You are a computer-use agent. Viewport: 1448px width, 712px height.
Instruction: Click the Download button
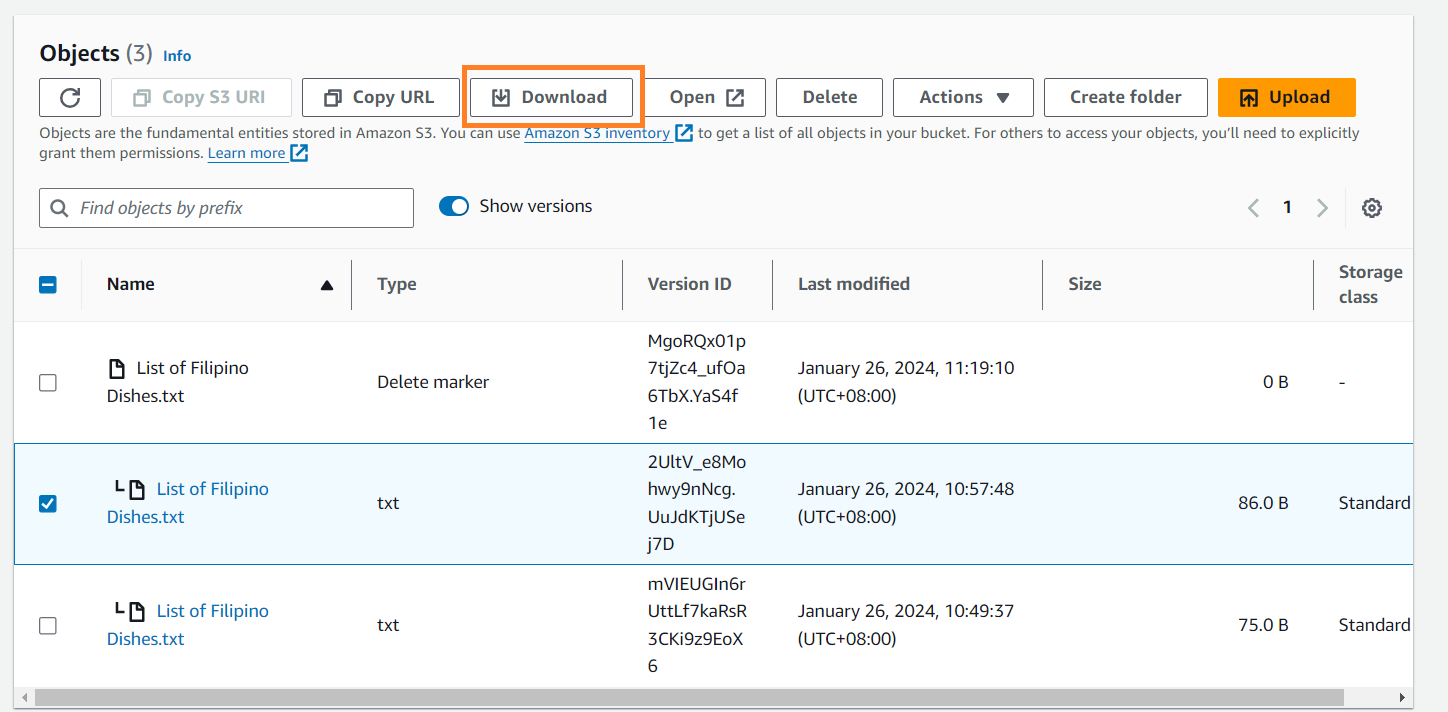coord(551,97)
